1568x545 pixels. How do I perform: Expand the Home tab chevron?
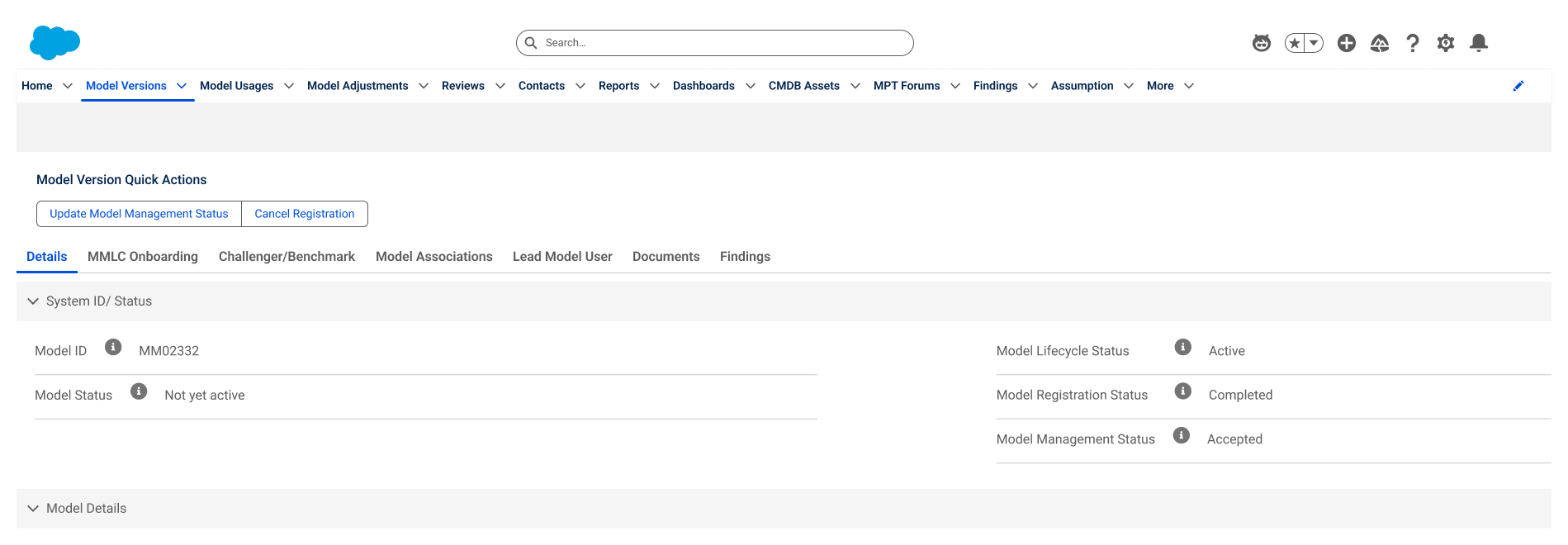68,86
